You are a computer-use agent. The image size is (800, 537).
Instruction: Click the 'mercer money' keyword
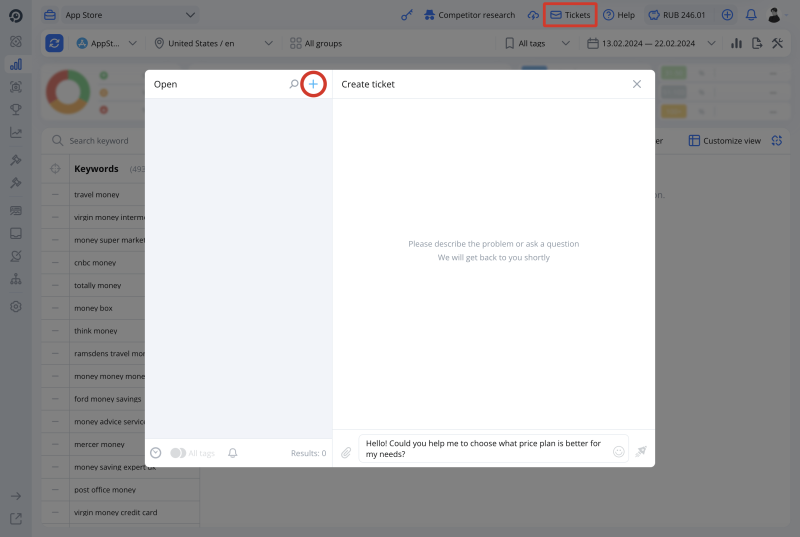click(x=99, y=444)
